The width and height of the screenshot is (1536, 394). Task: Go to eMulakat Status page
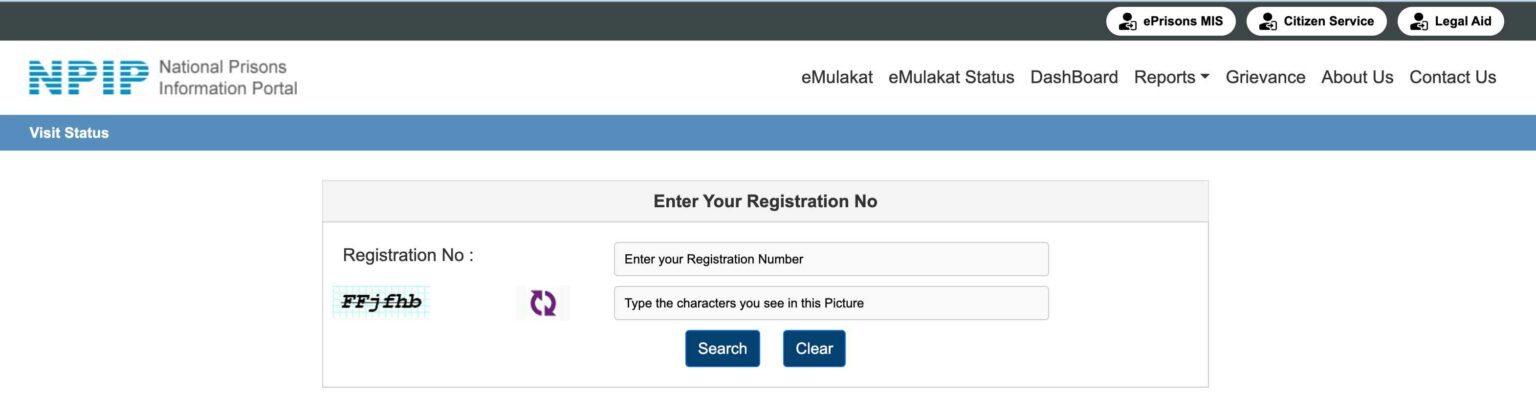click(x=951, y=77)
